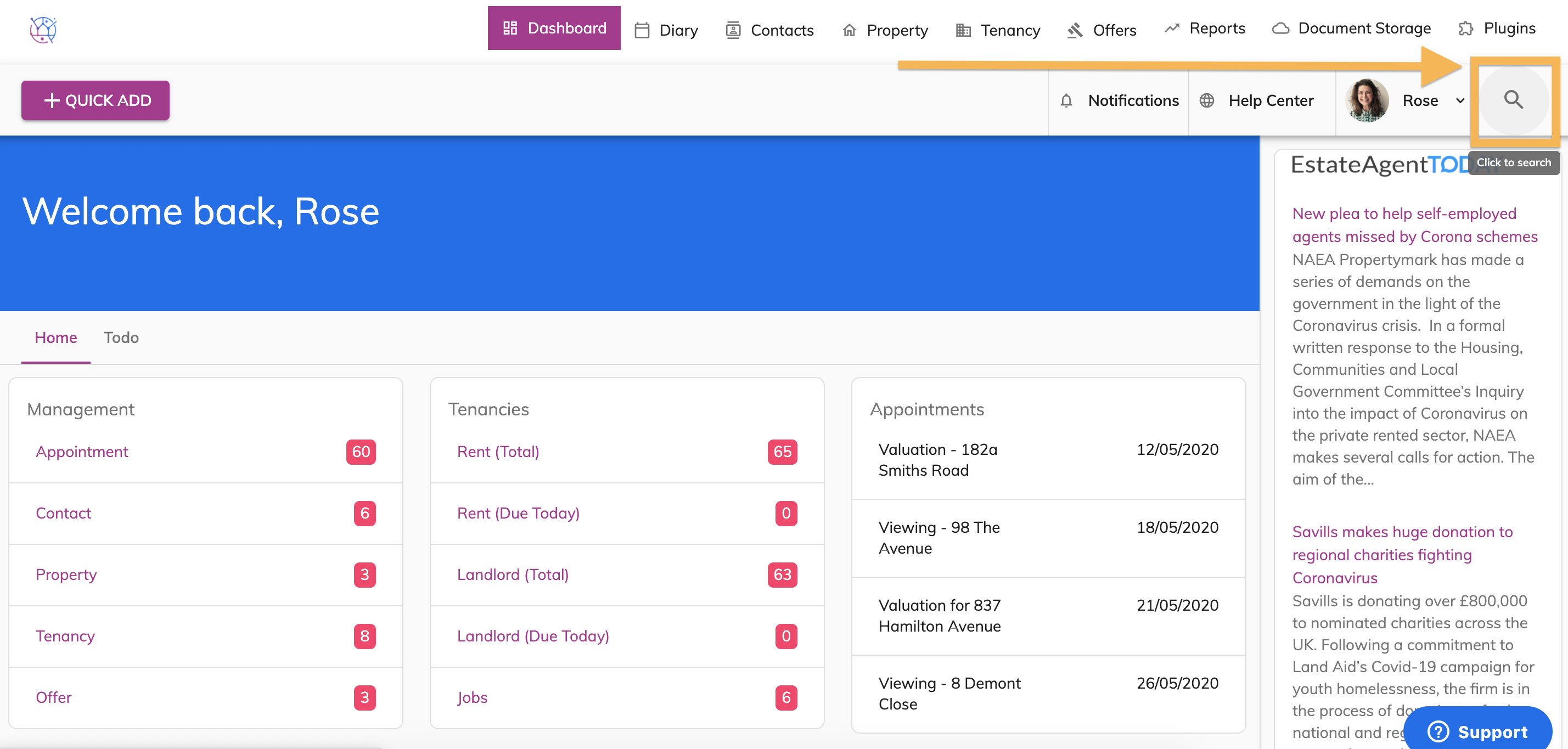1568x749 pixels.
Task: Click Rose's profile avatar photo
Action: click(1367, 101)
